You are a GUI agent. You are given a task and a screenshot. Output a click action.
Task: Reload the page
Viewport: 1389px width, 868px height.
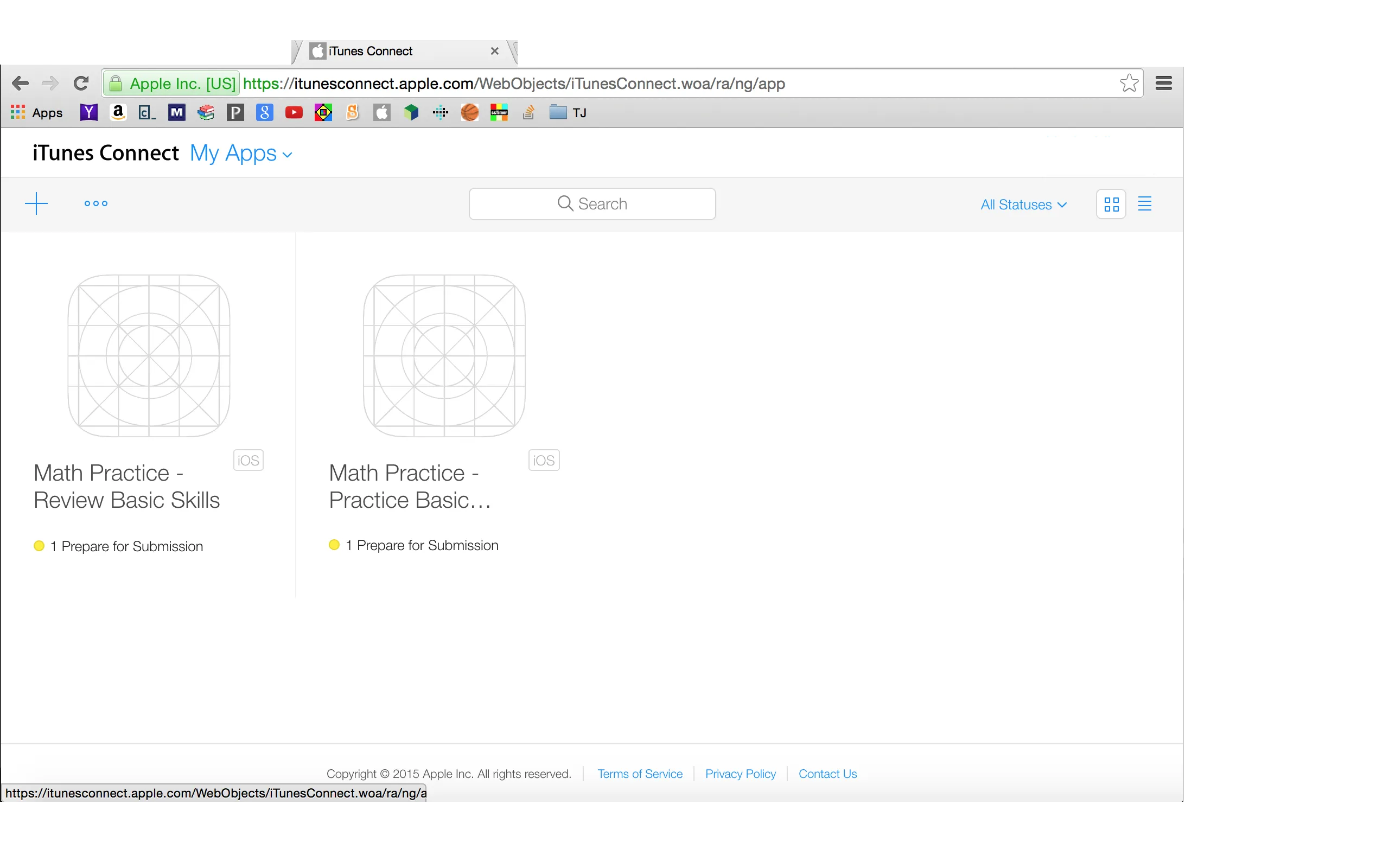(81, 83)
